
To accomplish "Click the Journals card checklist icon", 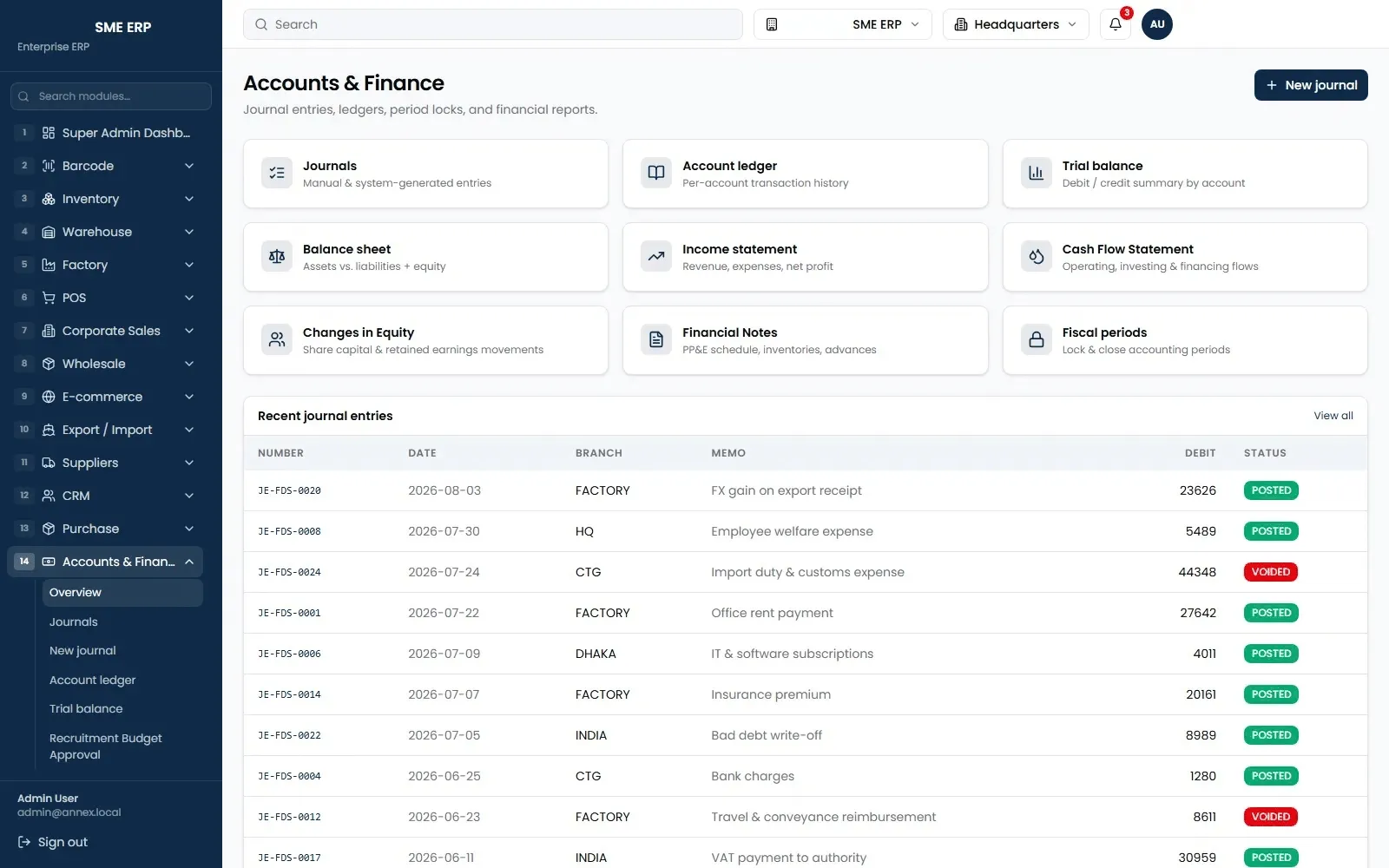I will (x=277, y=173).
